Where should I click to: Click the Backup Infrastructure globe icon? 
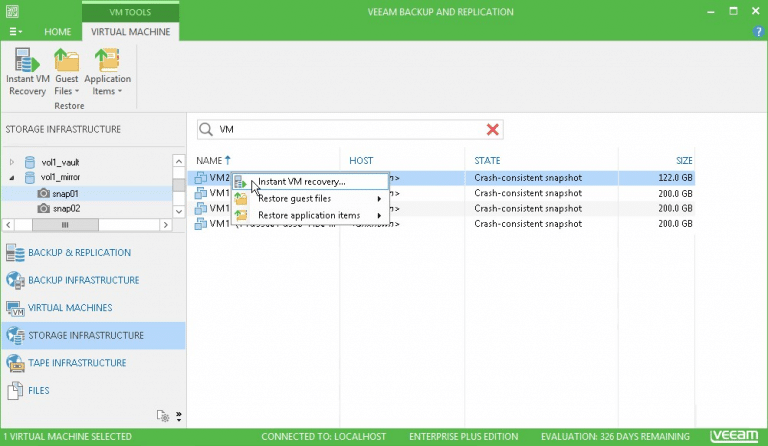coord(15,280)
